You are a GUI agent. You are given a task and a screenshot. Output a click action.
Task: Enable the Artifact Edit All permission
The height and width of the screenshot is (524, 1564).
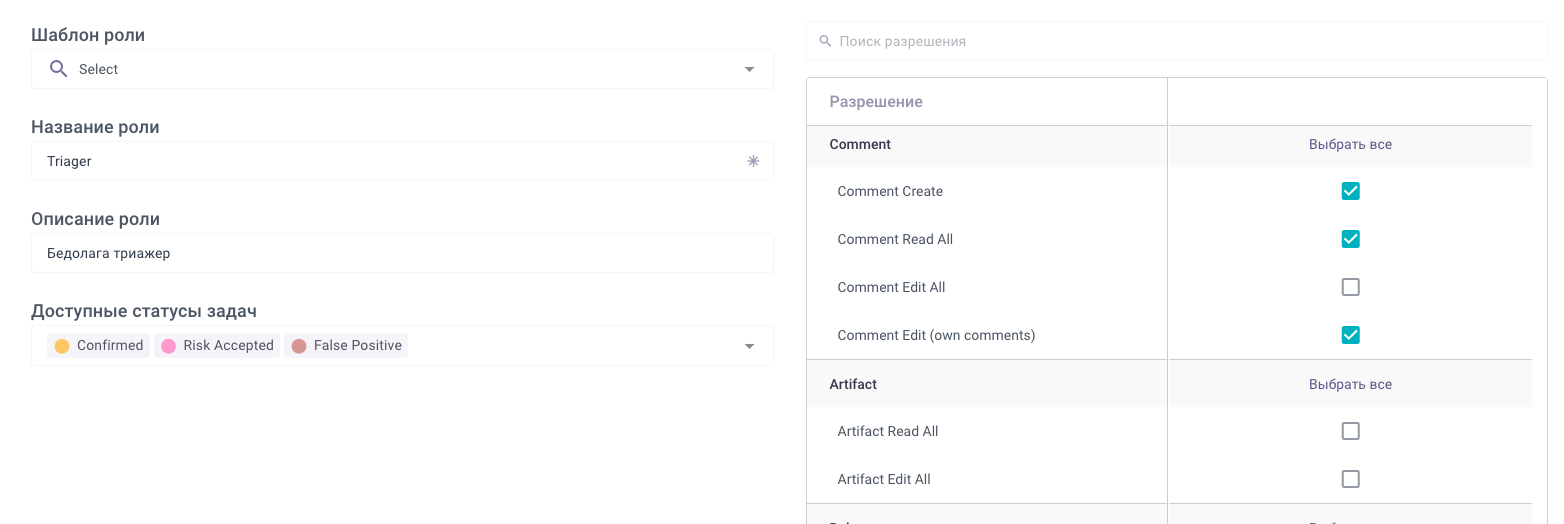pyautogui.click(x=1350, y=479)
